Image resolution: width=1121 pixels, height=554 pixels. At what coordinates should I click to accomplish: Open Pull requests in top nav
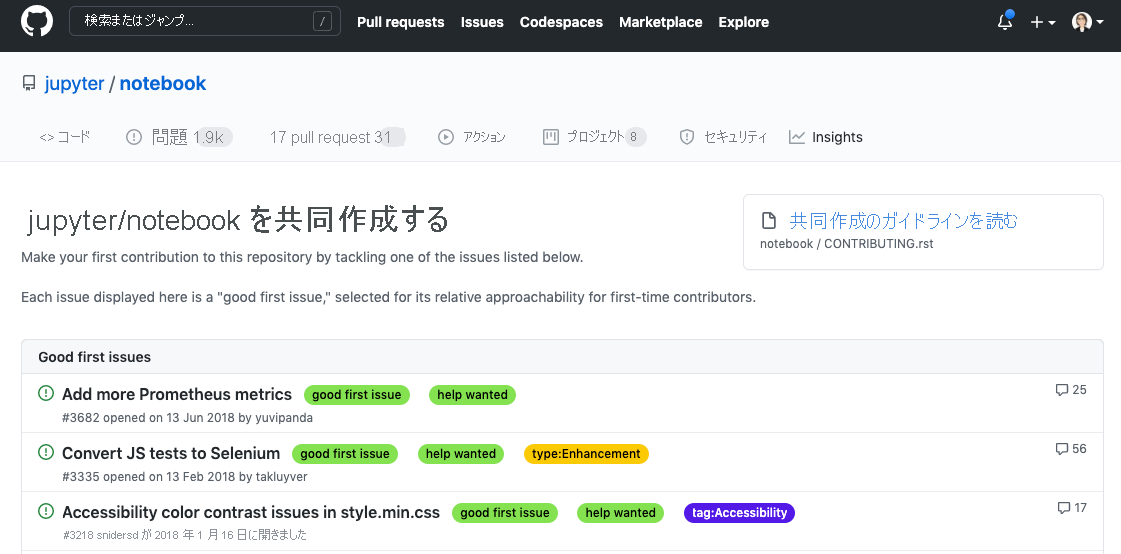pyautogui.click(x=400, y=22)
